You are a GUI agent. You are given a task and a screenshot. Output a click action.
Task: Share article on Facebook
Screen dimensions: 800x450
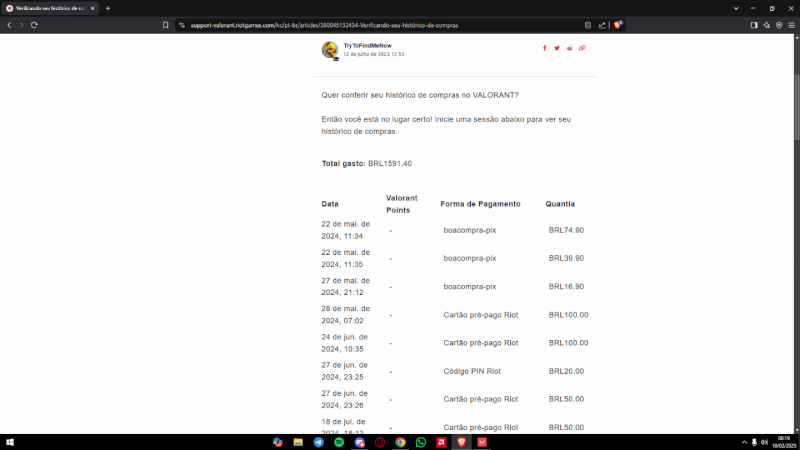point(544,48)
